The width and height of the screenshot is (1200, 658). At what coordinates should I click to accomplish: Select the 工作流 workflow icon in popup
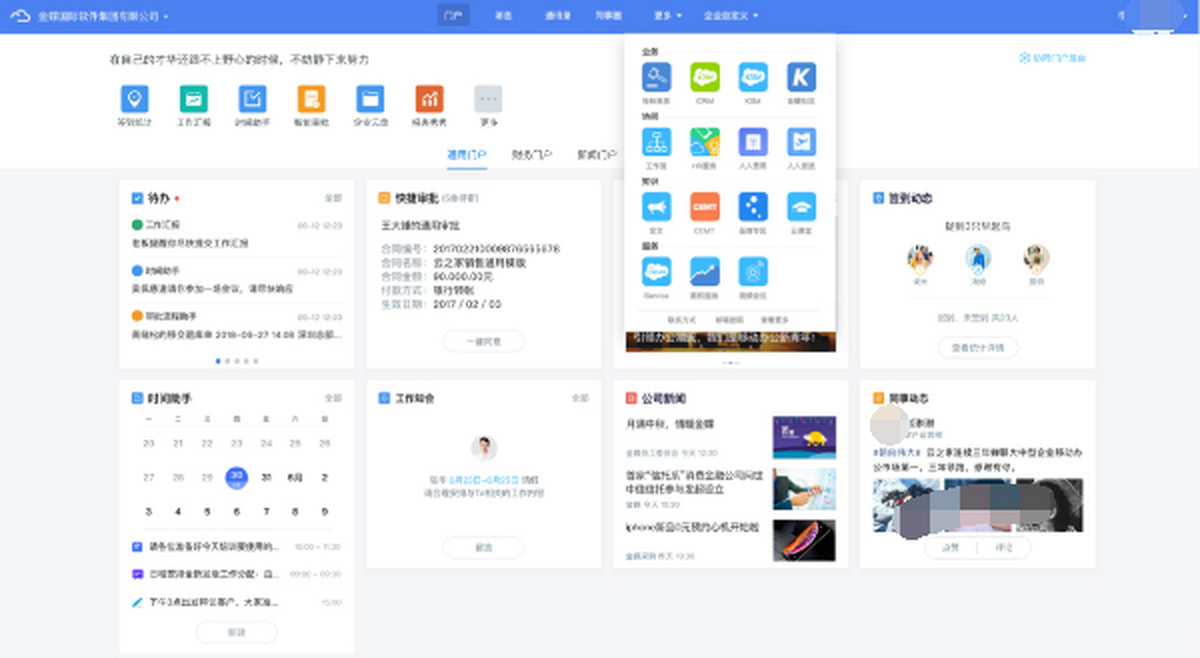click(x=656, y=142)
